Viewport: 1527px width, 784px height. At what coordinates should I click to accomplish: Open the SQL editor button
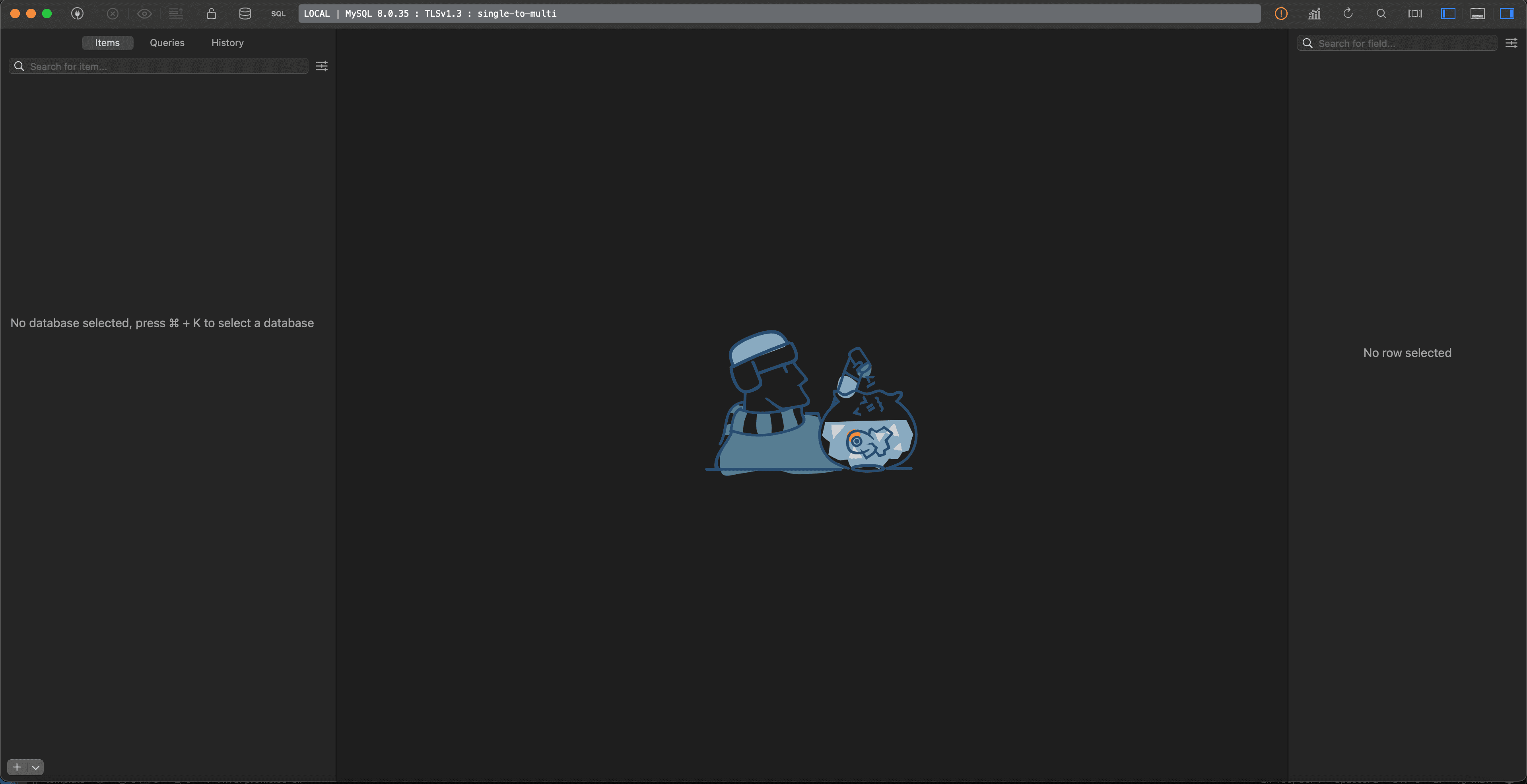click(278, 14)
